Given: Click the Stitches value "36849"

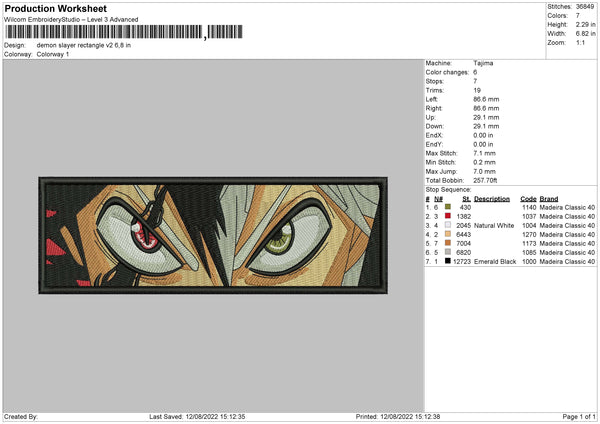Looking at the screenshot, I should coord(585,7).
